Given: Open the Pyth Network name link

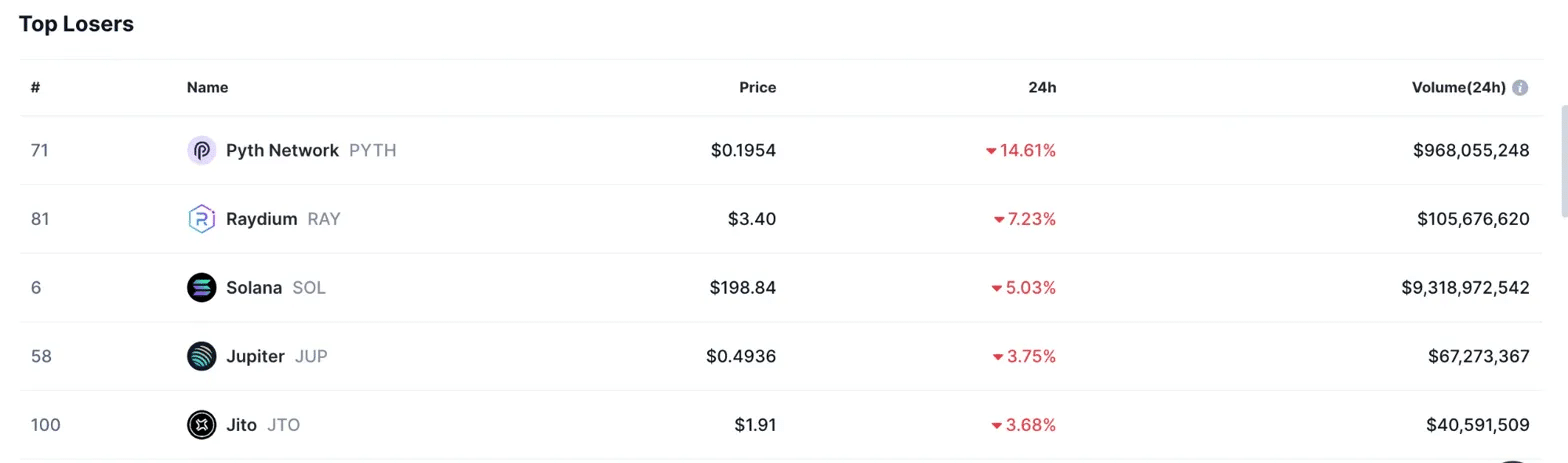Looking at the screenshot, I should pos(282,150).
